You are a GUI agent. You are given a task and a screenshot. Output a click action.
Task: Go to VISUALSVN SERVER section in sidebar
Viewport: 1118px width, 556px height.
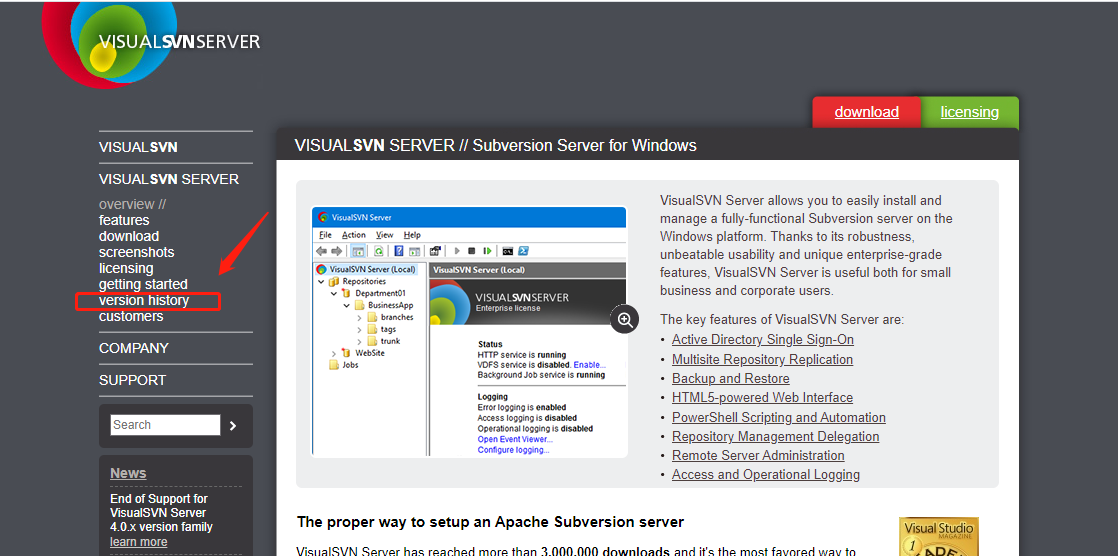(169, 179)
